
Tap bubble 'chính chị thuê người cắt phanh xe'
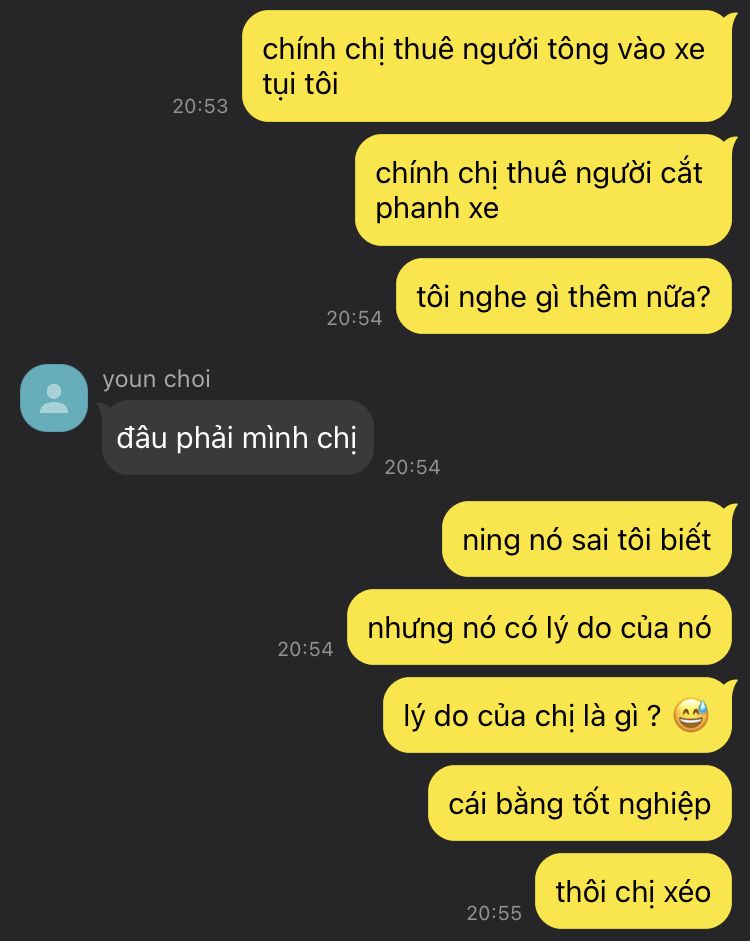[543, 190]
